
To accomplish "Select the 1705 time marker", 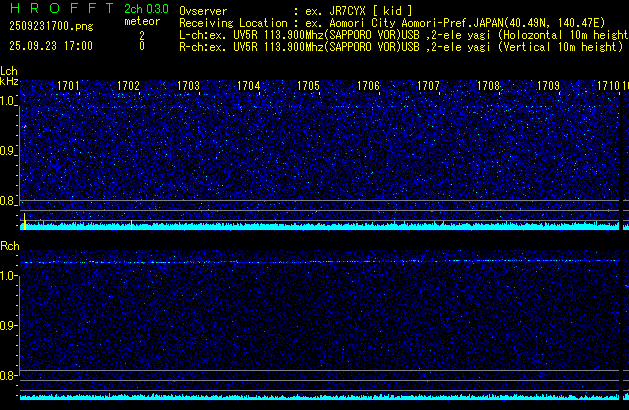I will (x=308, y=86).
